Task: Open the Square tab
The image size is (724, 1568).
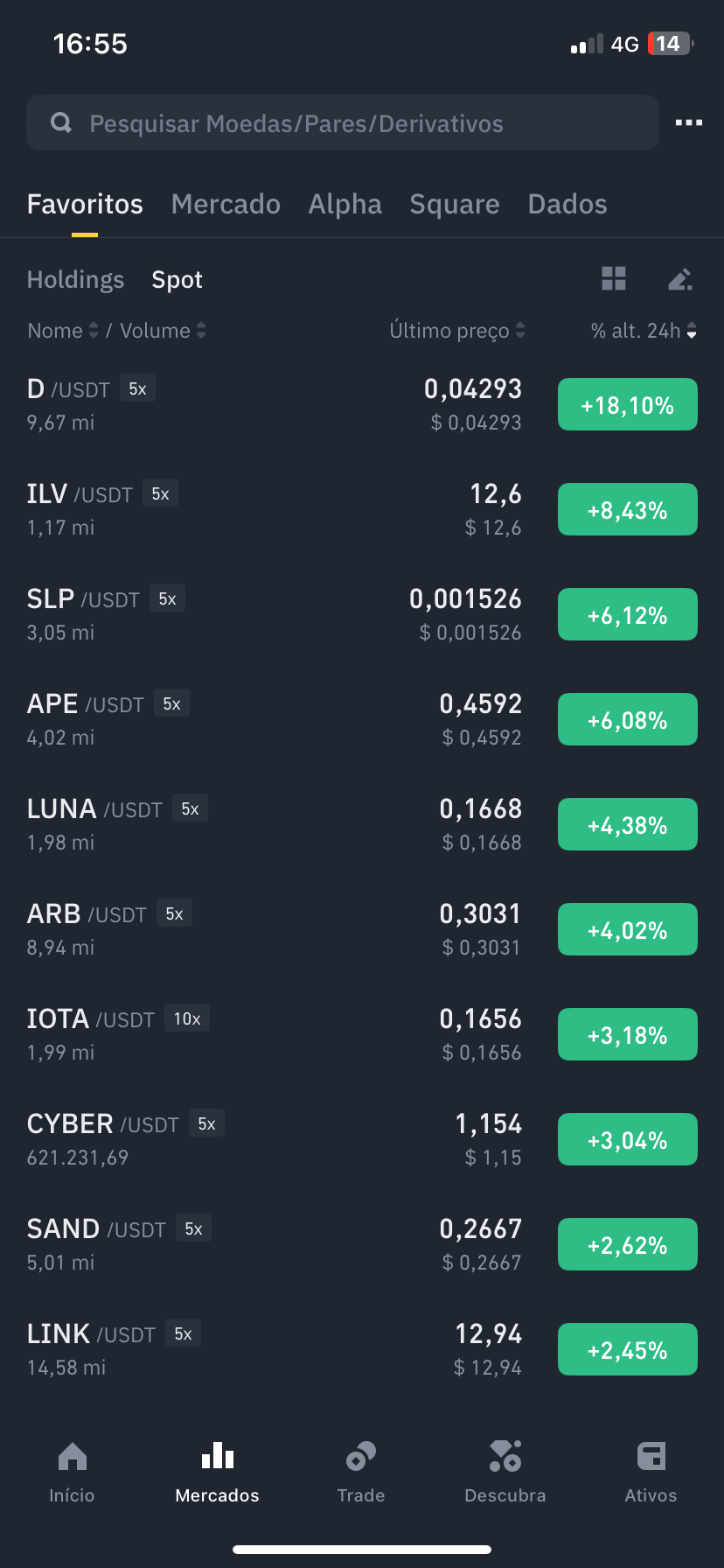Action: tap(454, 205)
